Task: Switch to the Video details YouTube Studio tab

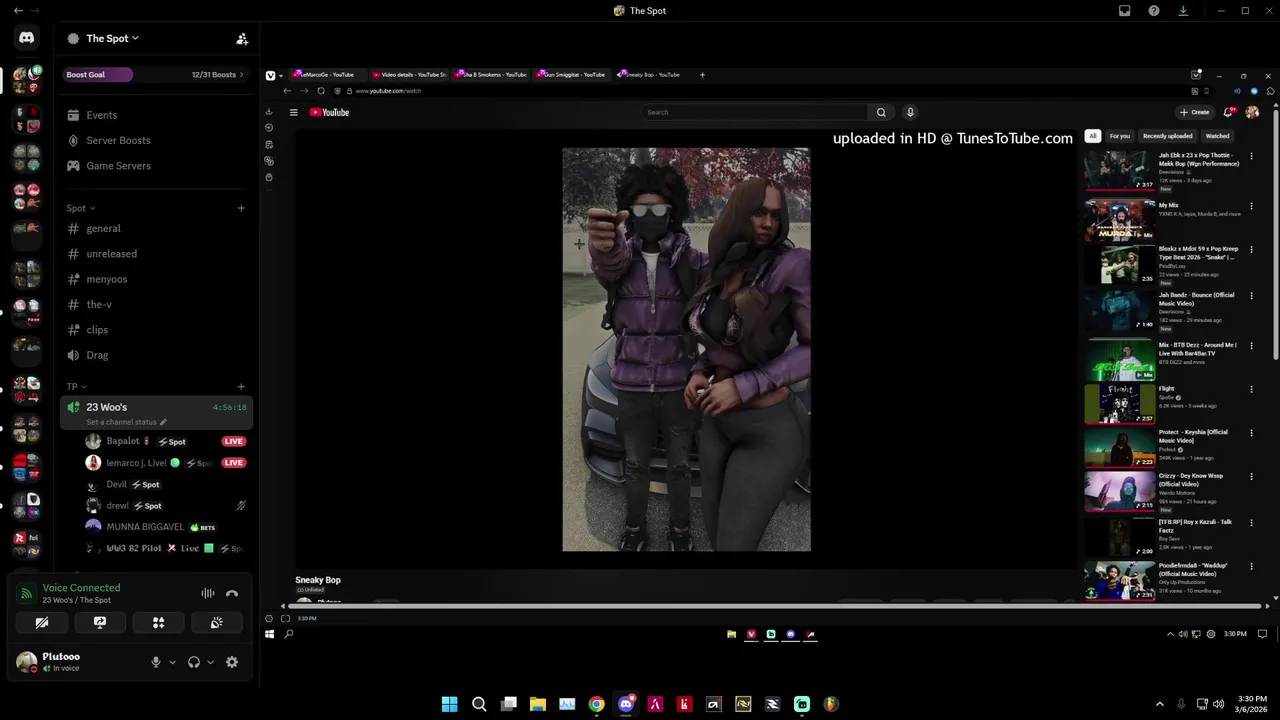Action: click(x=410, y=75)
